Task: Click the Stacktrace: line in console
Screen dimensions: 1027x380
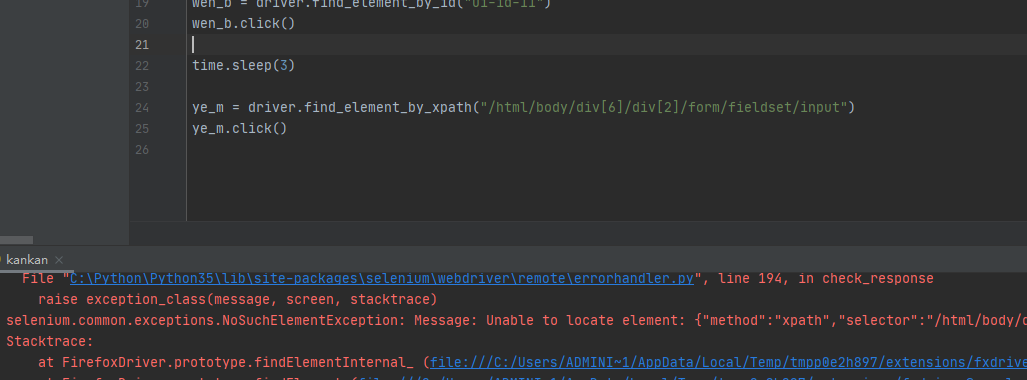Action: click(50, 341)
